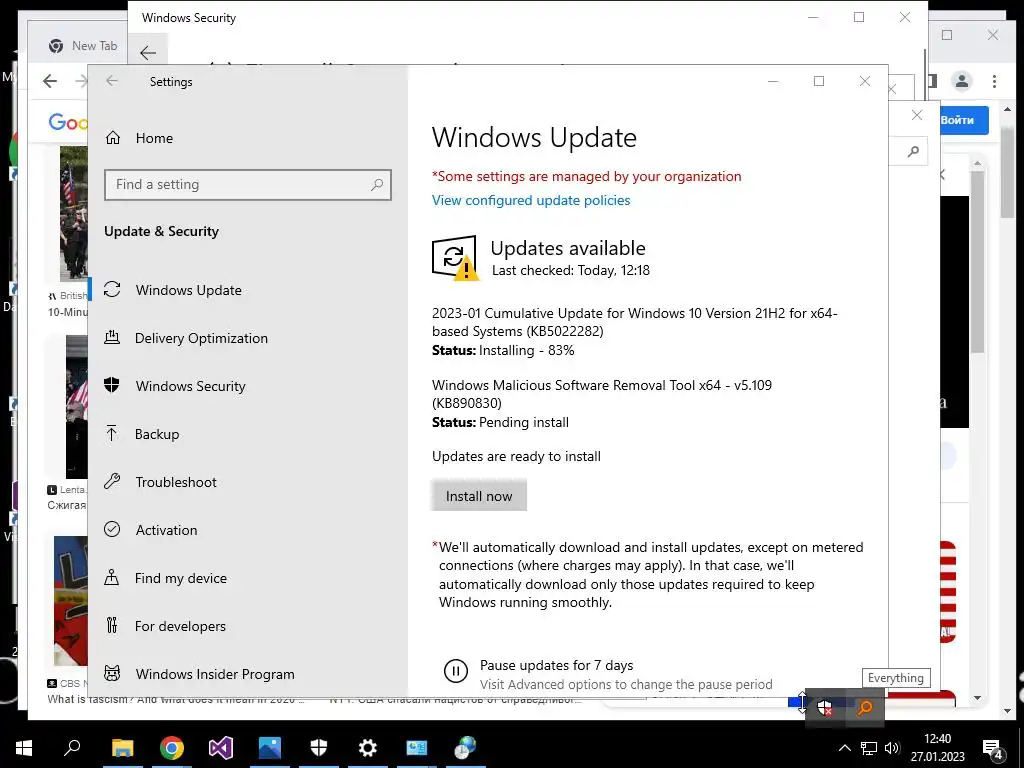Switch to Chrome on taskbar
Image resolution: width=1024 pixels, height=768 pixels.
(x=172, y=748)
